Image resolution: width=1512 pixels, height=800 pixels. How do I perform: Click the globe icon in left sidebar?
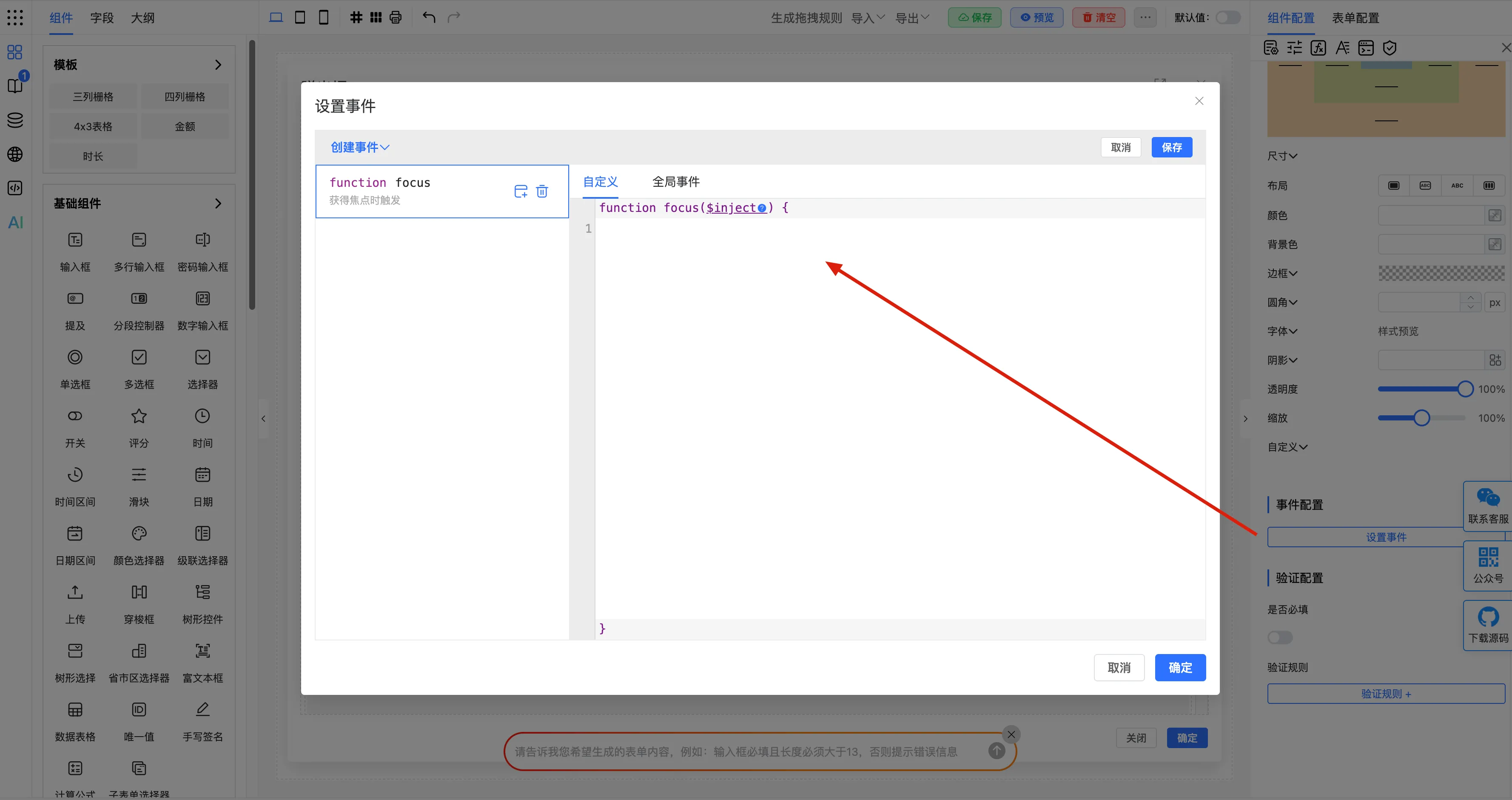pos(15,154)
